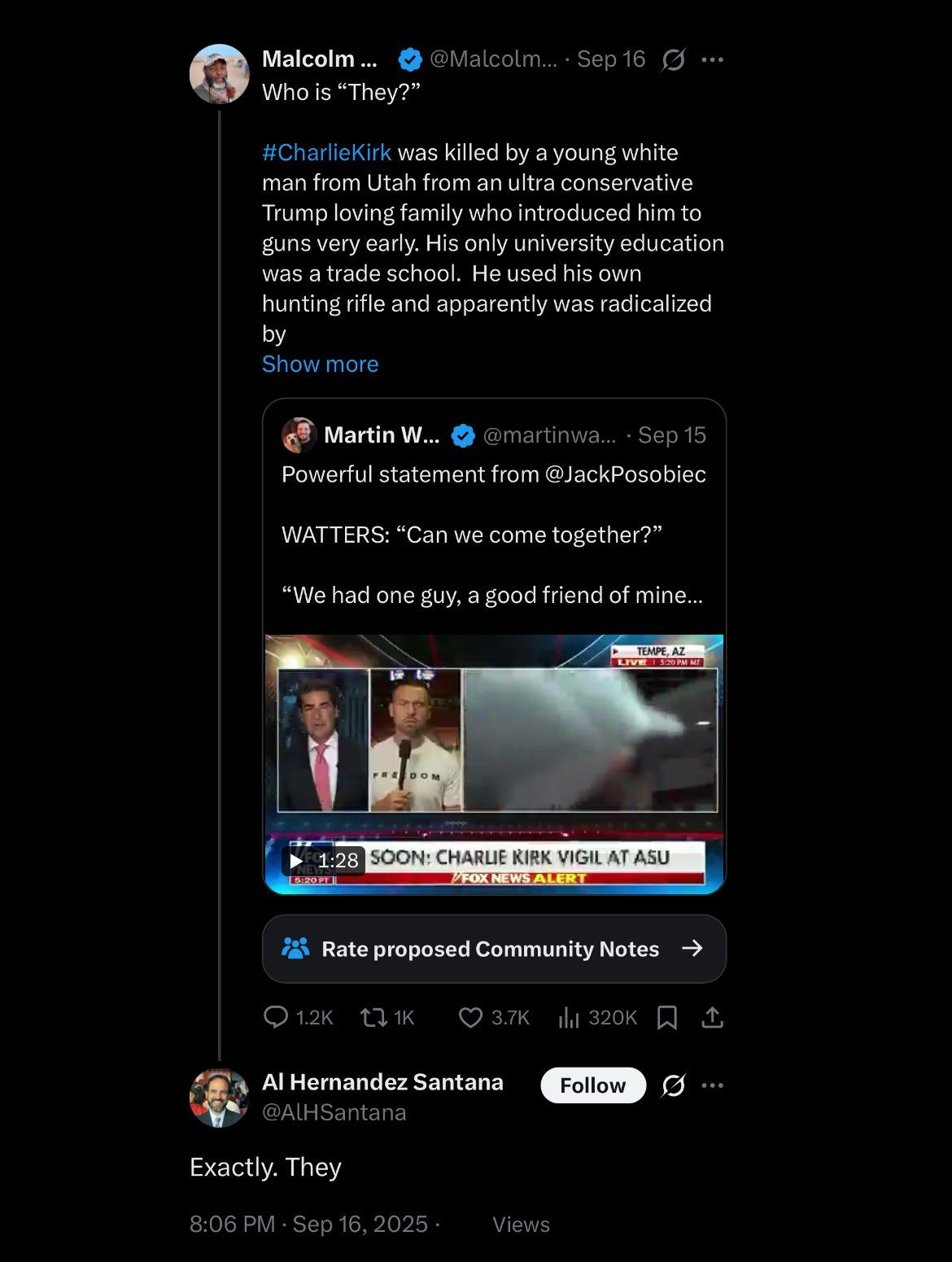Open view analytics icon showing 320K
Screen dimensions: 952x1262
569,1017
